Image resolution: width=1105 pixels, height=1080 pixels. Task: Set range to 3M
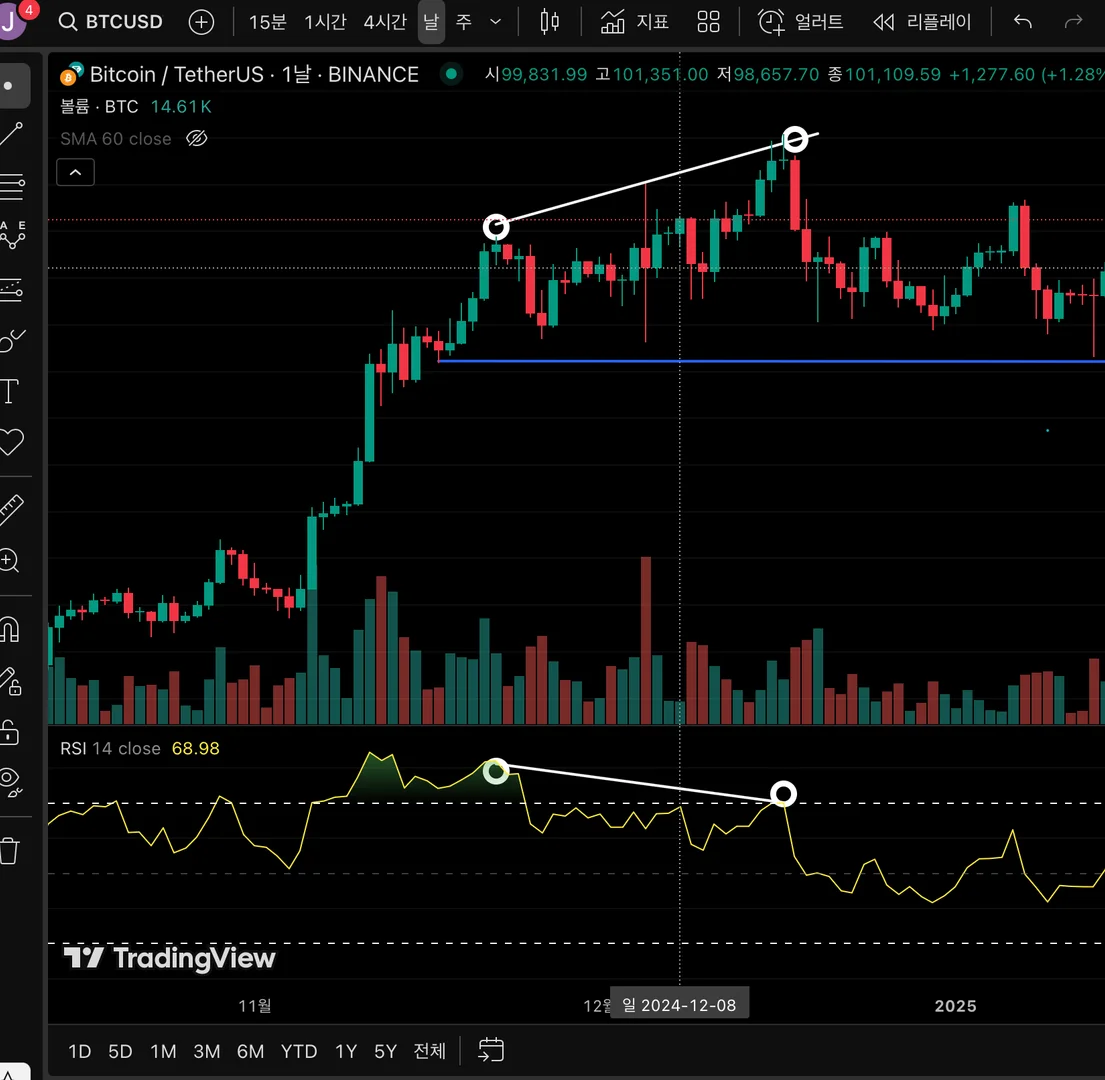click(206, 1051)
